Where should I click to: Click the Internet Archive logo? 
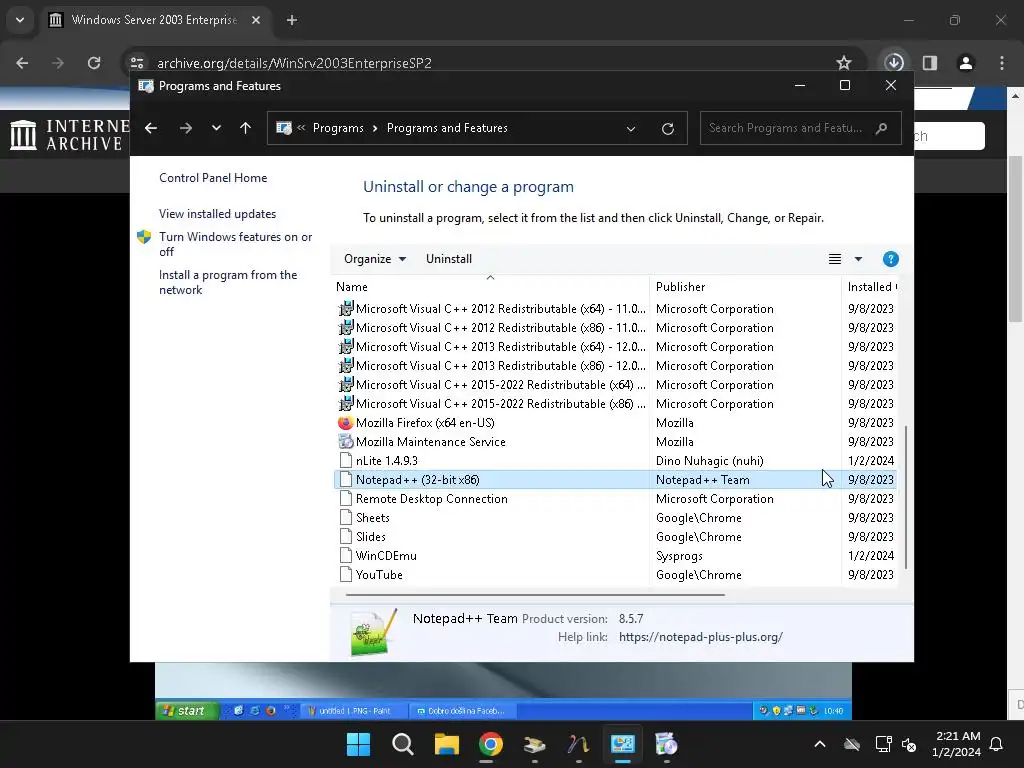pyautogui.click(x=69, y=135)
